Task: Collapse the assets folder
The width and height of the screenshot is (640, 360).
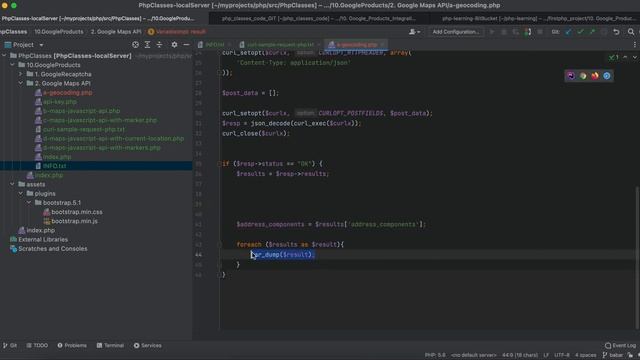Action: tap(13, 184)
